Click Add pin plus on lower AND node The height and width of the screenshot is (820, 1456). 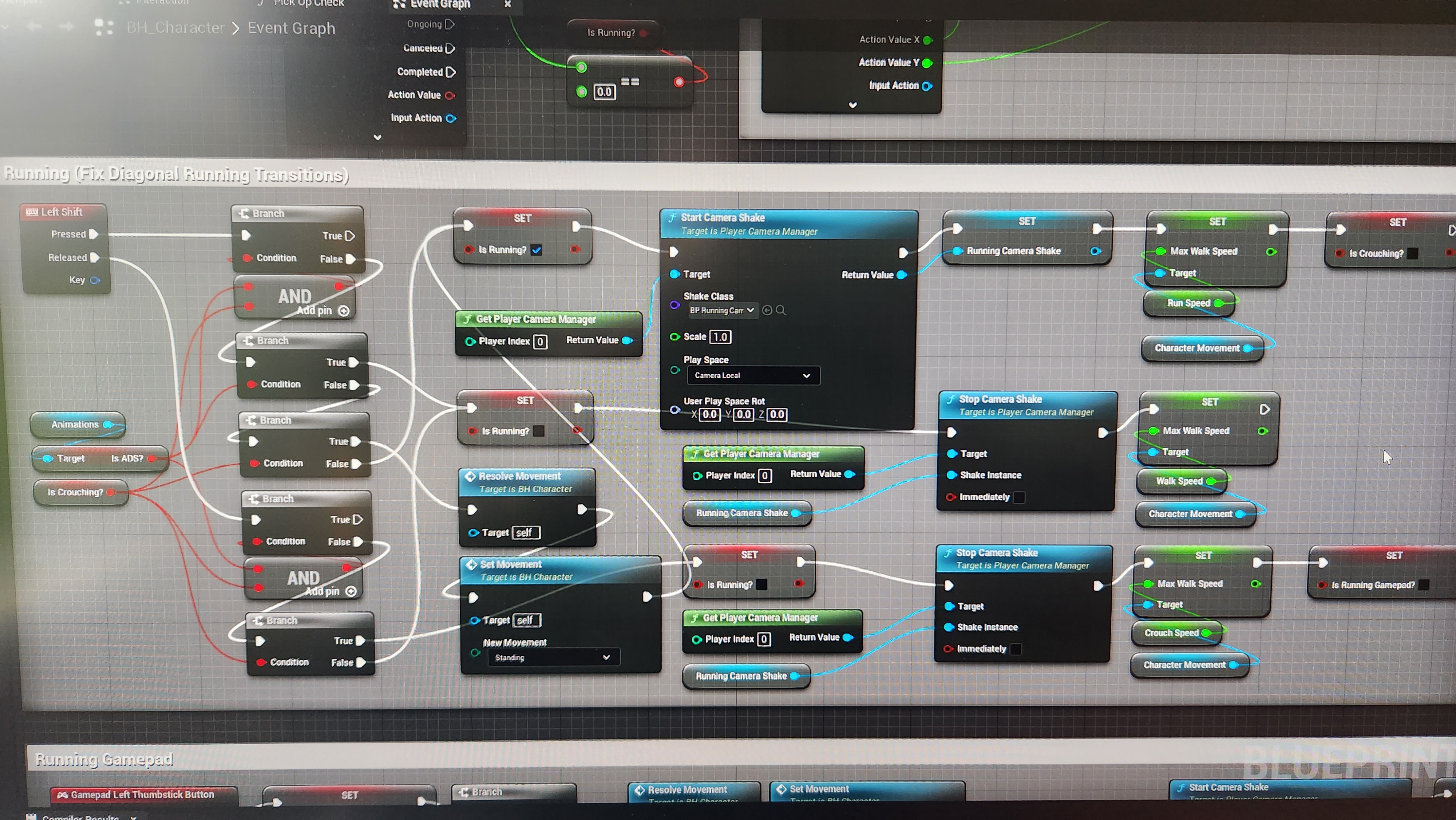click(351, 592)
